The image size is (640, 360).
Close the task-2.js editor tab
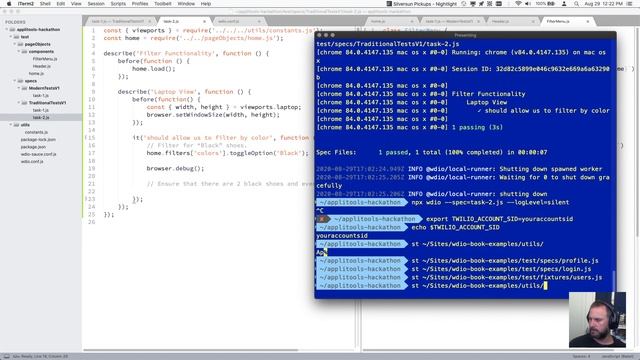[204, 21]
